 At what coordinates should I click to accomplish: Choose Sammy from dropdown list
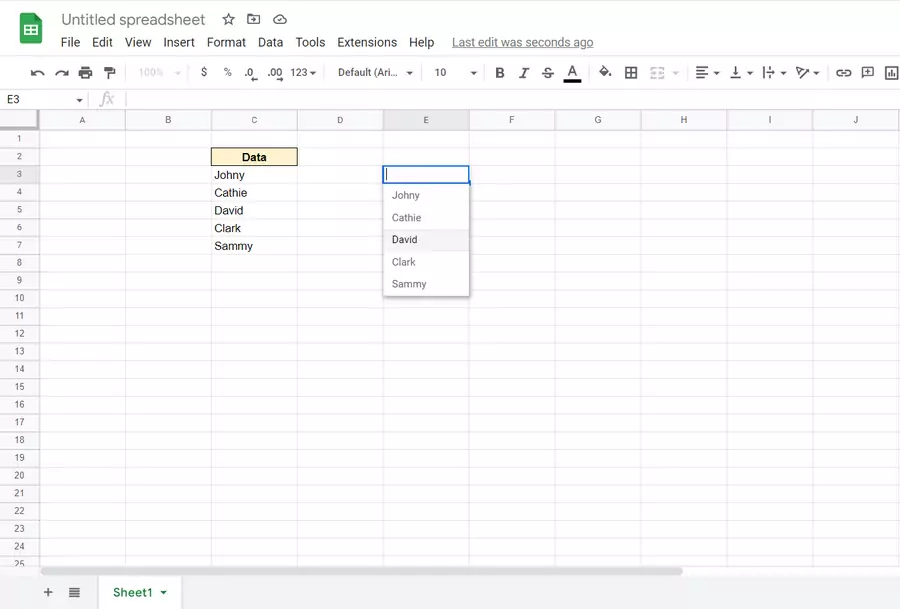pyautogui.click(x=426, y=284)
